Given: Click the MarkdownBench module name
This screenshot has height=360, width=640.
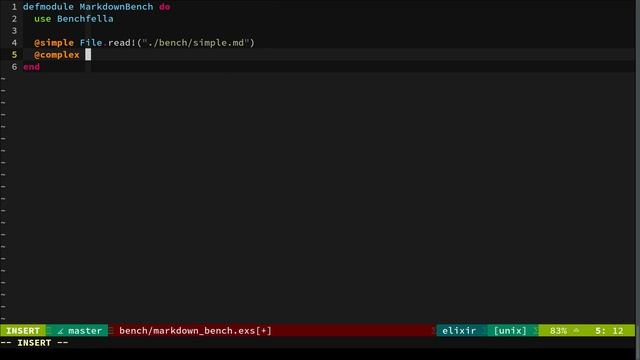Looking at the screenshot, I should (x=116, y=7).
